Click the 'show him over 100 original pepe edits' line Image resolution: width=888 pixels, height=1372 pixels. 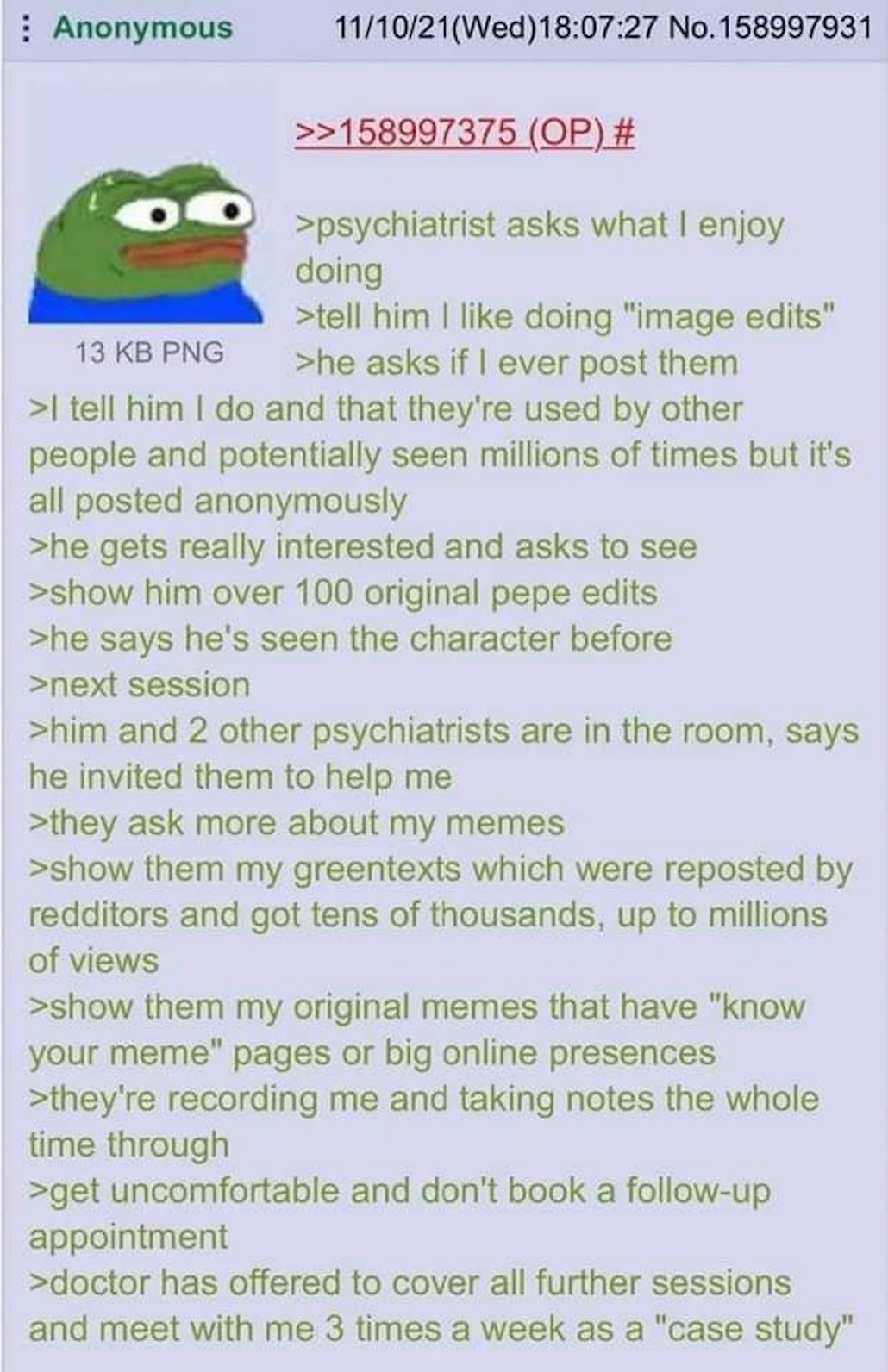click(343, 592)
